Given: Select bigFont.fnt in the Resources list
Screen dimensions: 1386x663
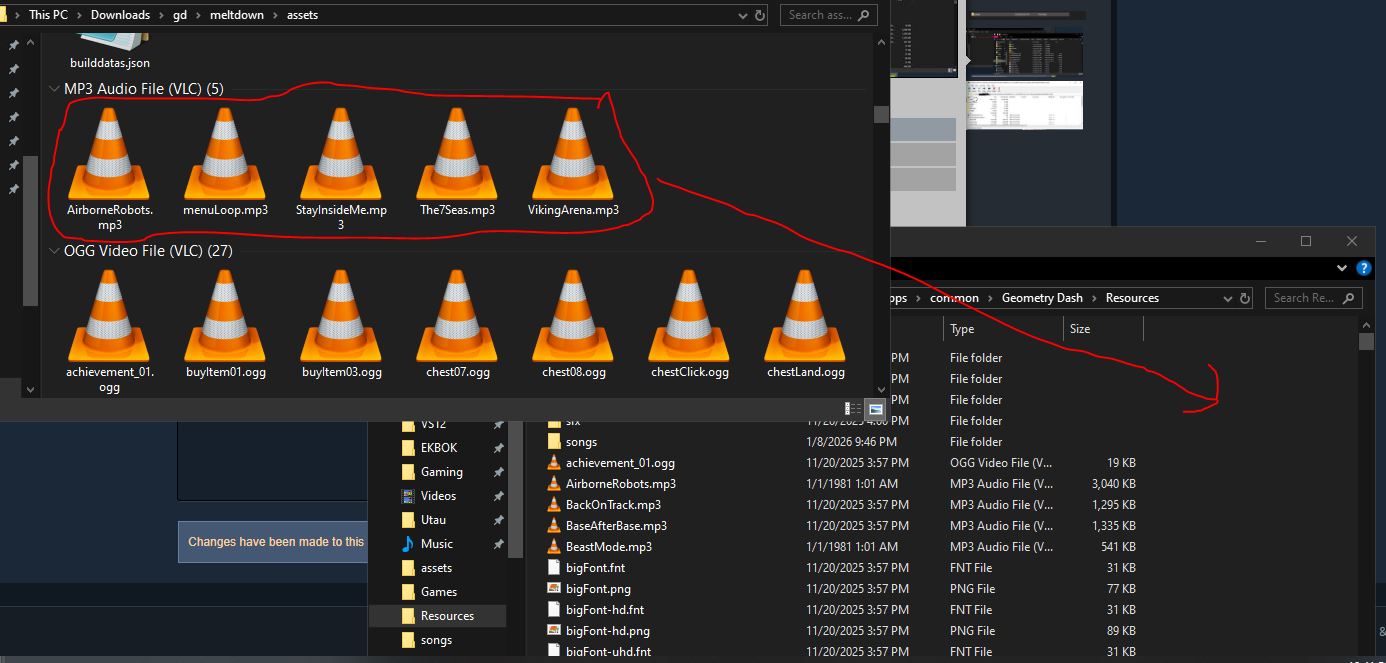Looking at the screenshot, I should click(595, 568).
